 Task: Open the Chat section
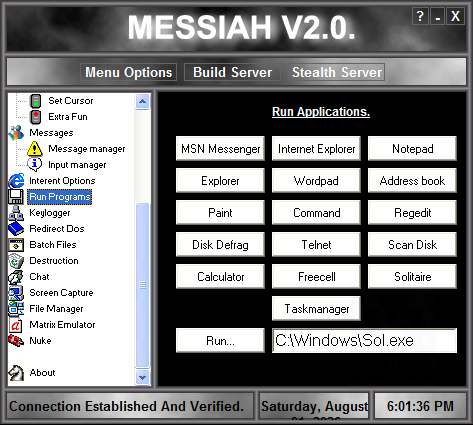click(x=39, y=277)
